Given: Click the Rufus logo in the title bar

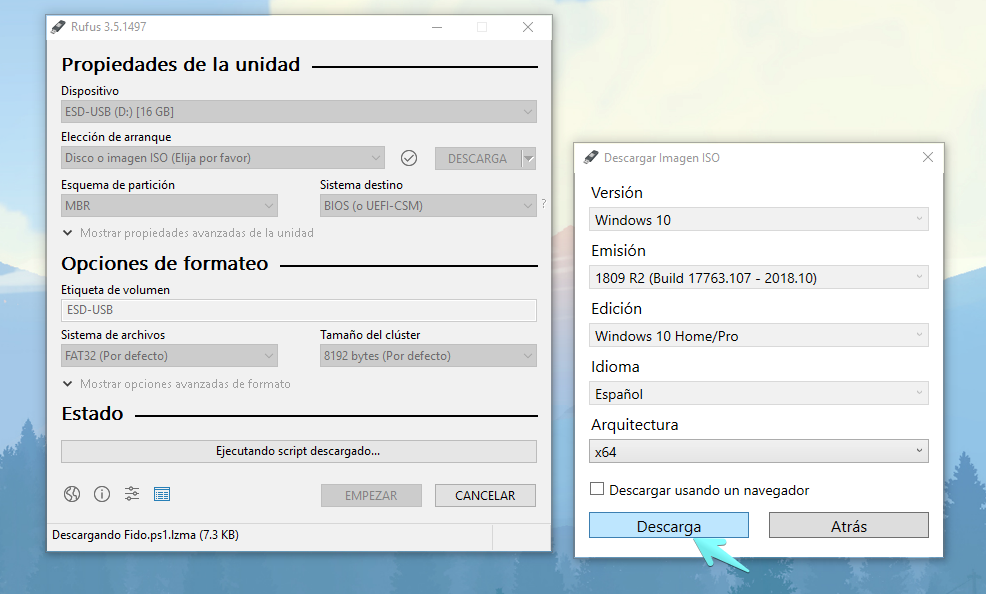Looking at the screenshot, I should pyautogui.click(x=57, y=27).
